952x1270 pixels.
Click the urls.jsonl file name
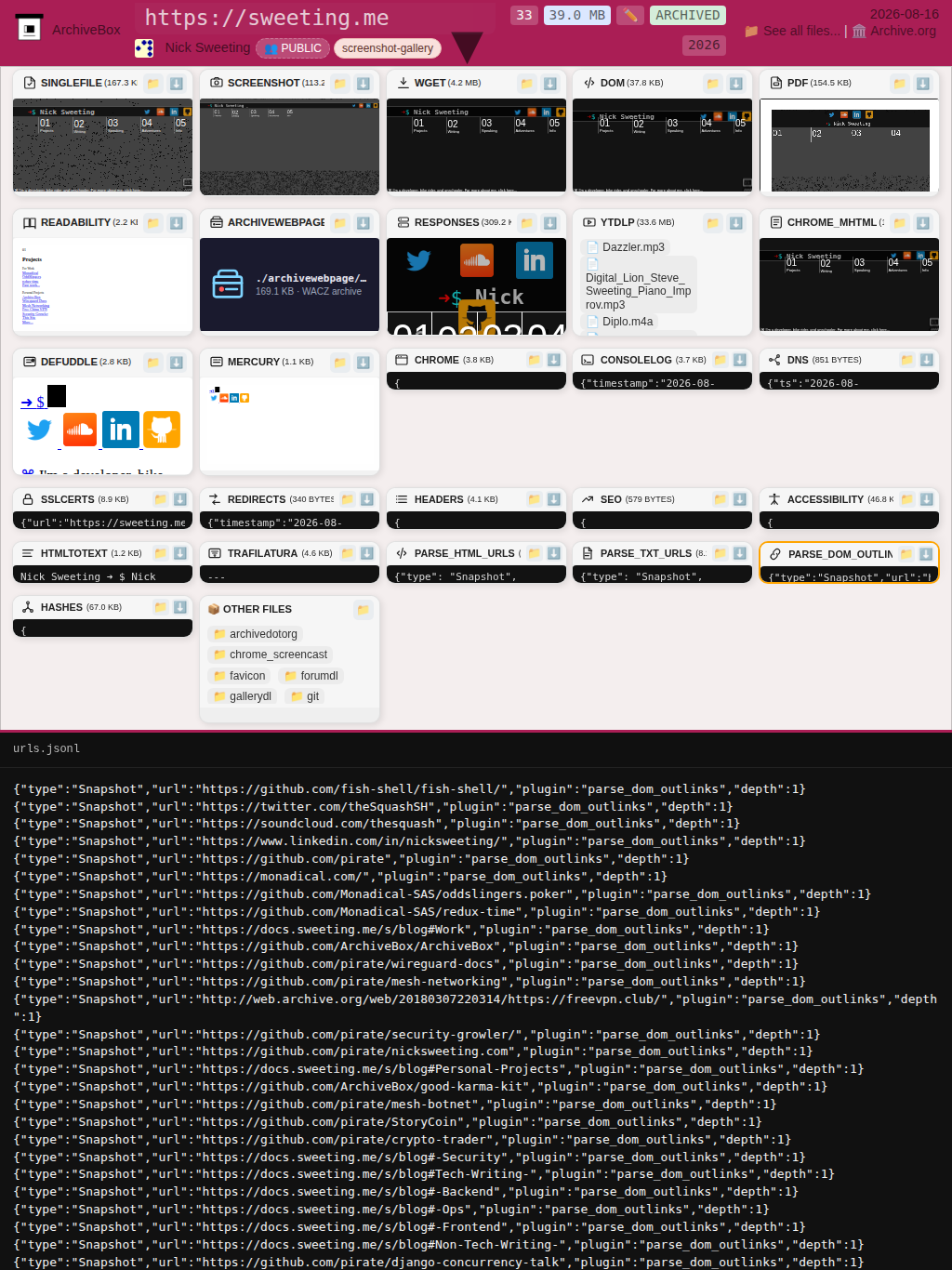coord(46,748)
